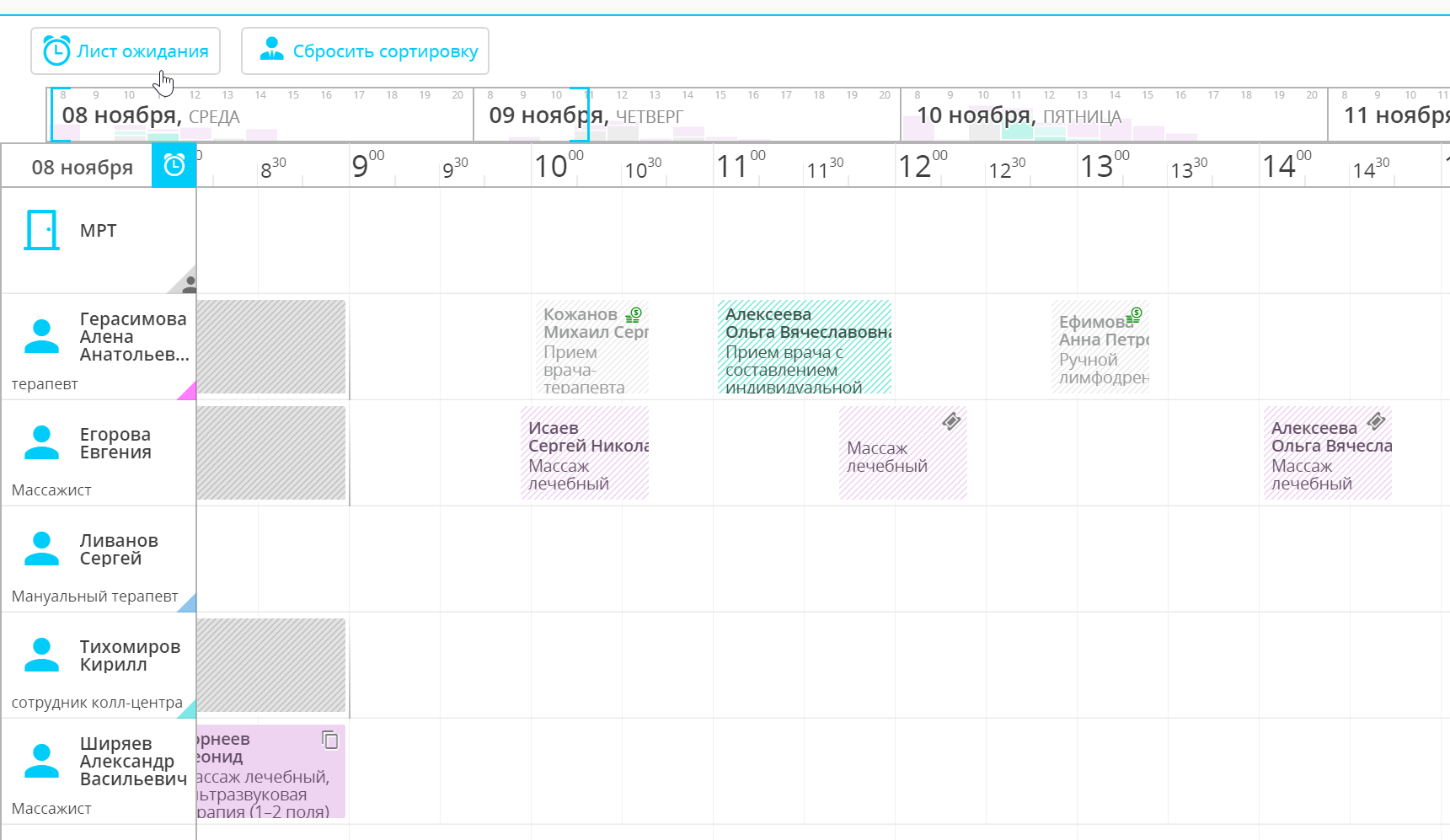Switch to the 08 ноября, среда day tab

point(260,115)
